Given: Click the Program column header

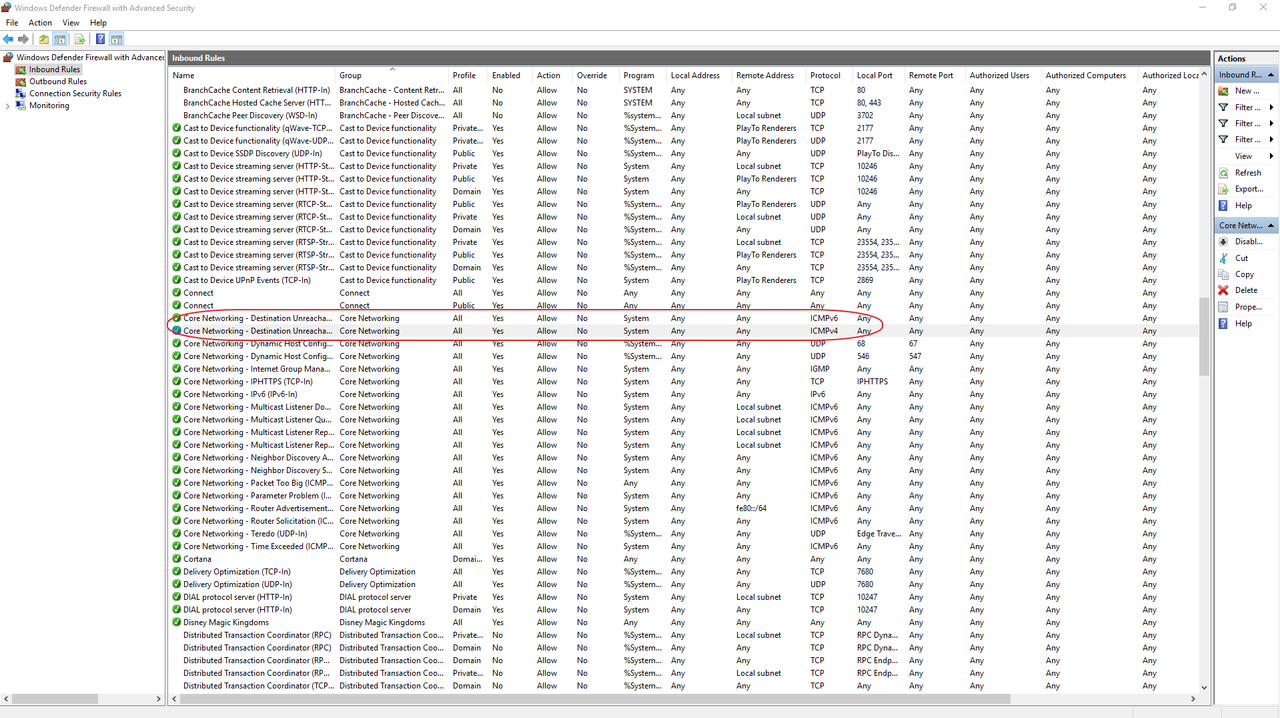Looking at the screenshot, I should point(644,76).
